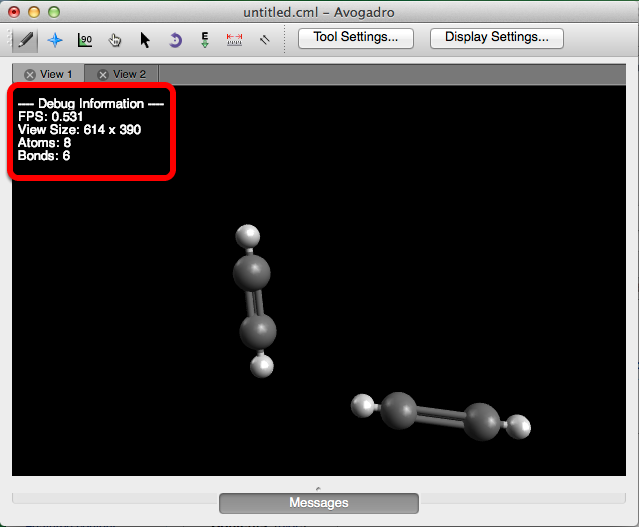Enable the Auto Rotate tool
Image resolution: width=639 pixels, height=527 pixels.
[x=175, y=40]
